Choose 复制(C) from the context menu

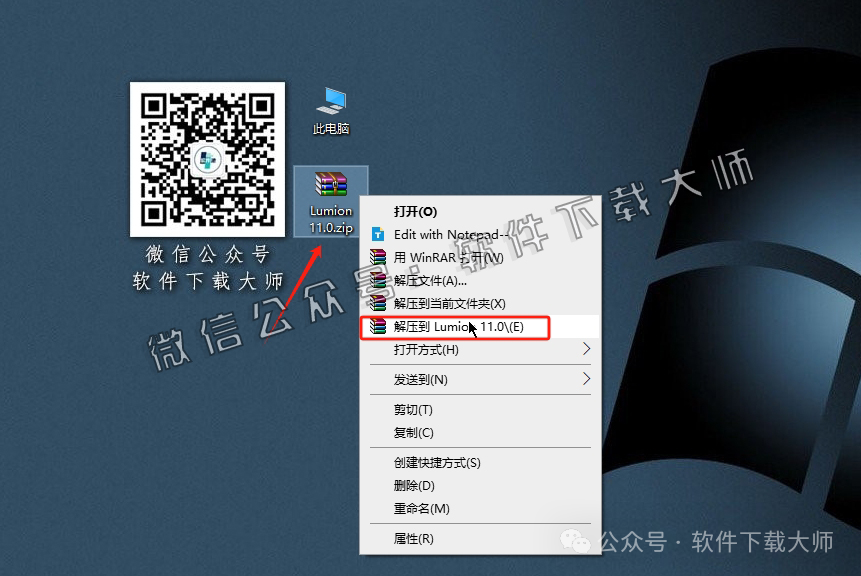tap(480, 433)
